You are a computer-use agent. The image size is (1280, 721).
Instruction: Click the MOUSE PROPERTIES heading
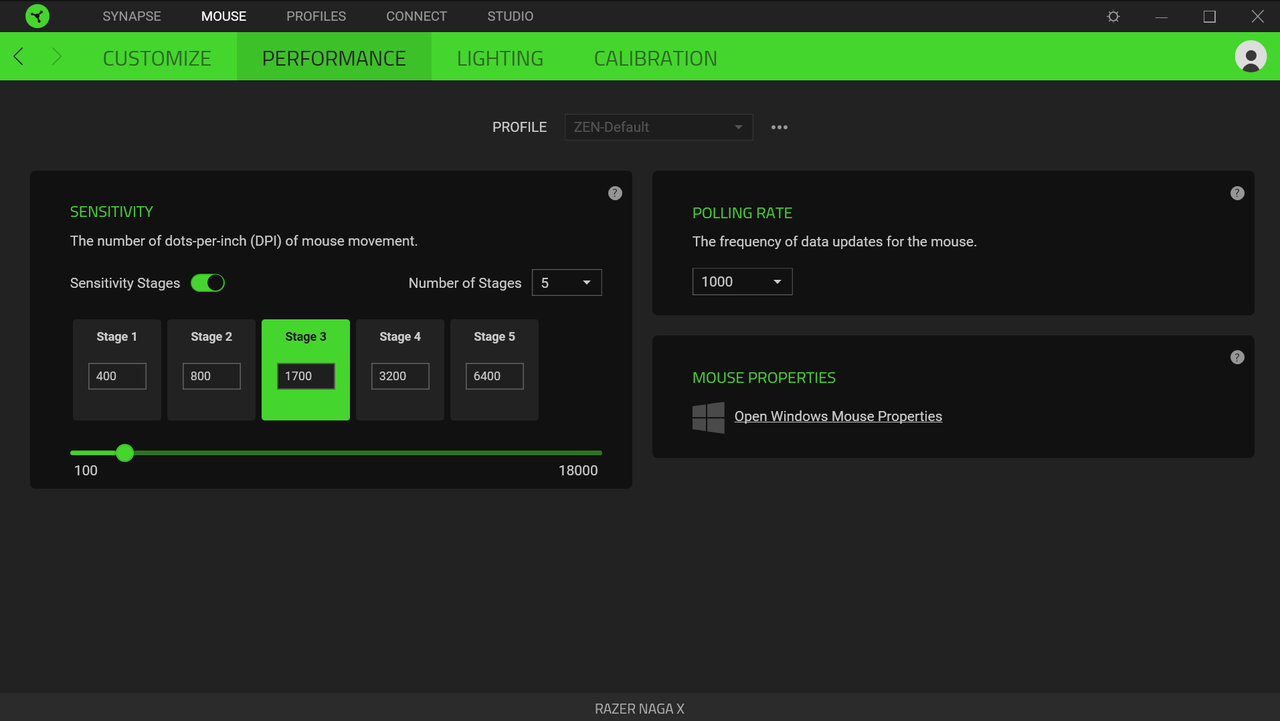[x=764, y=378]
